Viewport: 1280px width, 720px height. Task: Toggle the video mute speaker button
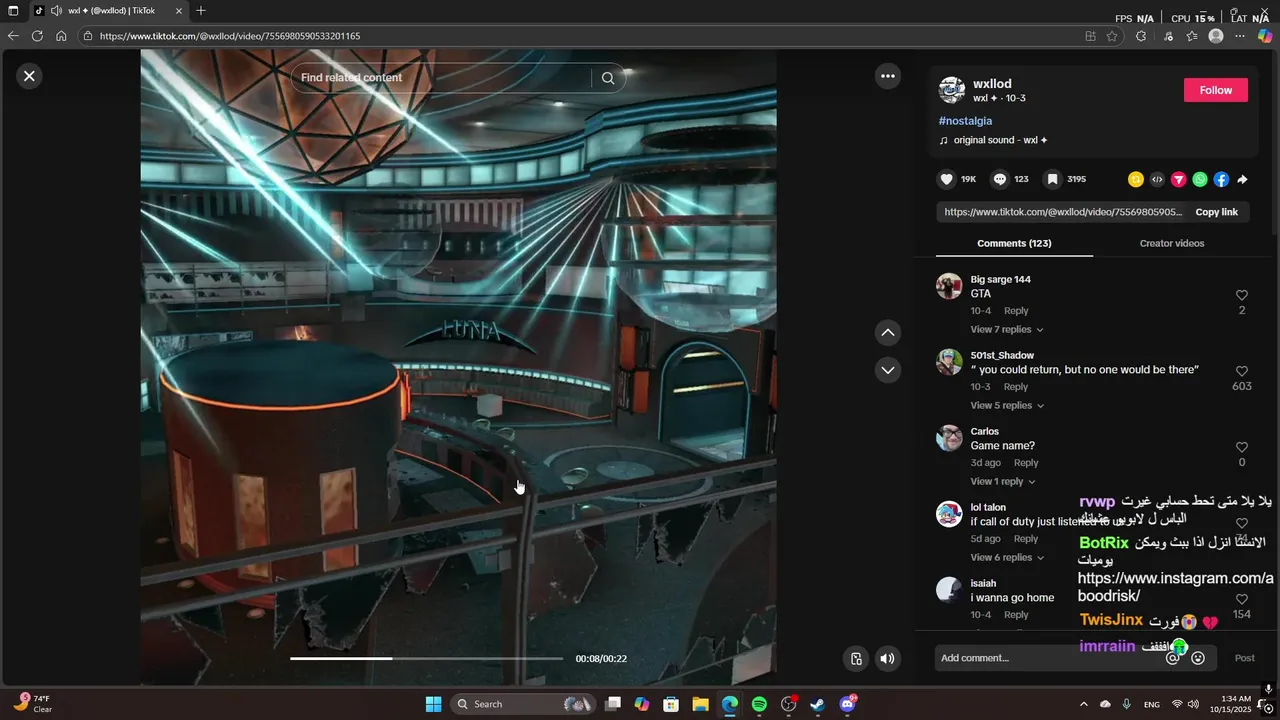tap(887, 659)
